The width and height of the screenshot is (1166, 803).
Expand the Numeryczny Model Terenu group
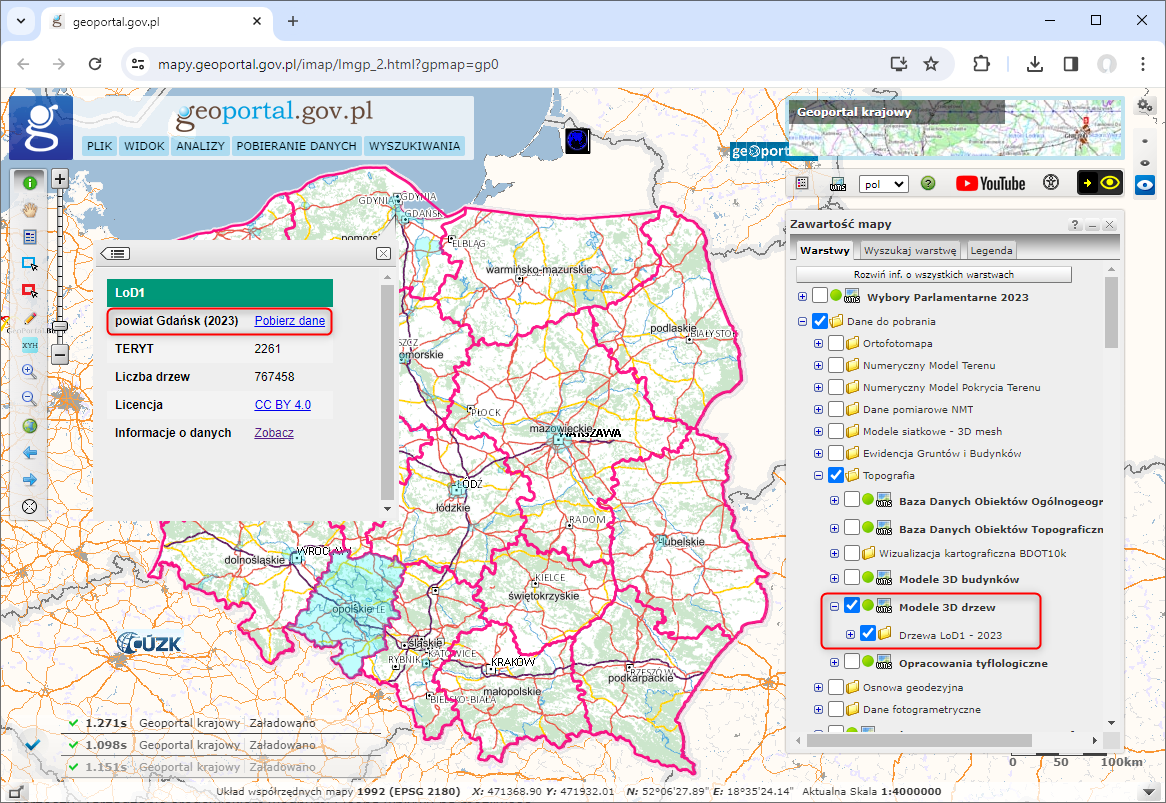tap(819, 365)
